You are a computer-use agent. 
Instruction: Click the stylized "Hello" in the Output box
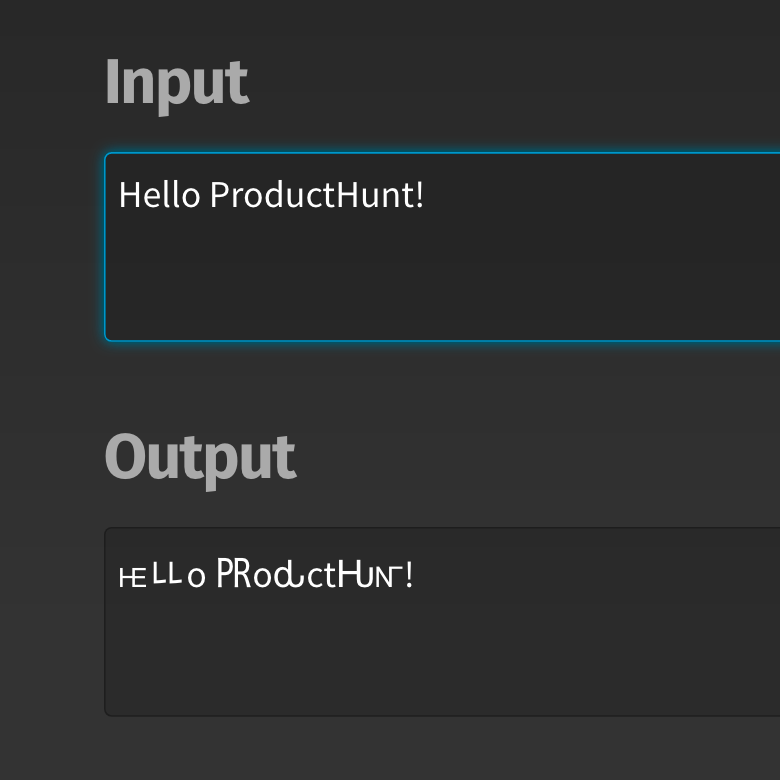(161, 576)
